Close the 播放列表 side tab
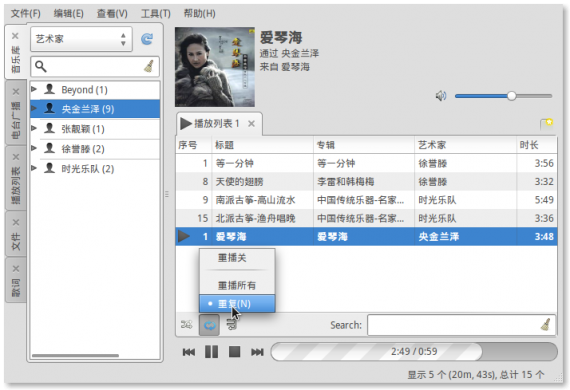This screenshot has height=390, width=570. (16, 157)
